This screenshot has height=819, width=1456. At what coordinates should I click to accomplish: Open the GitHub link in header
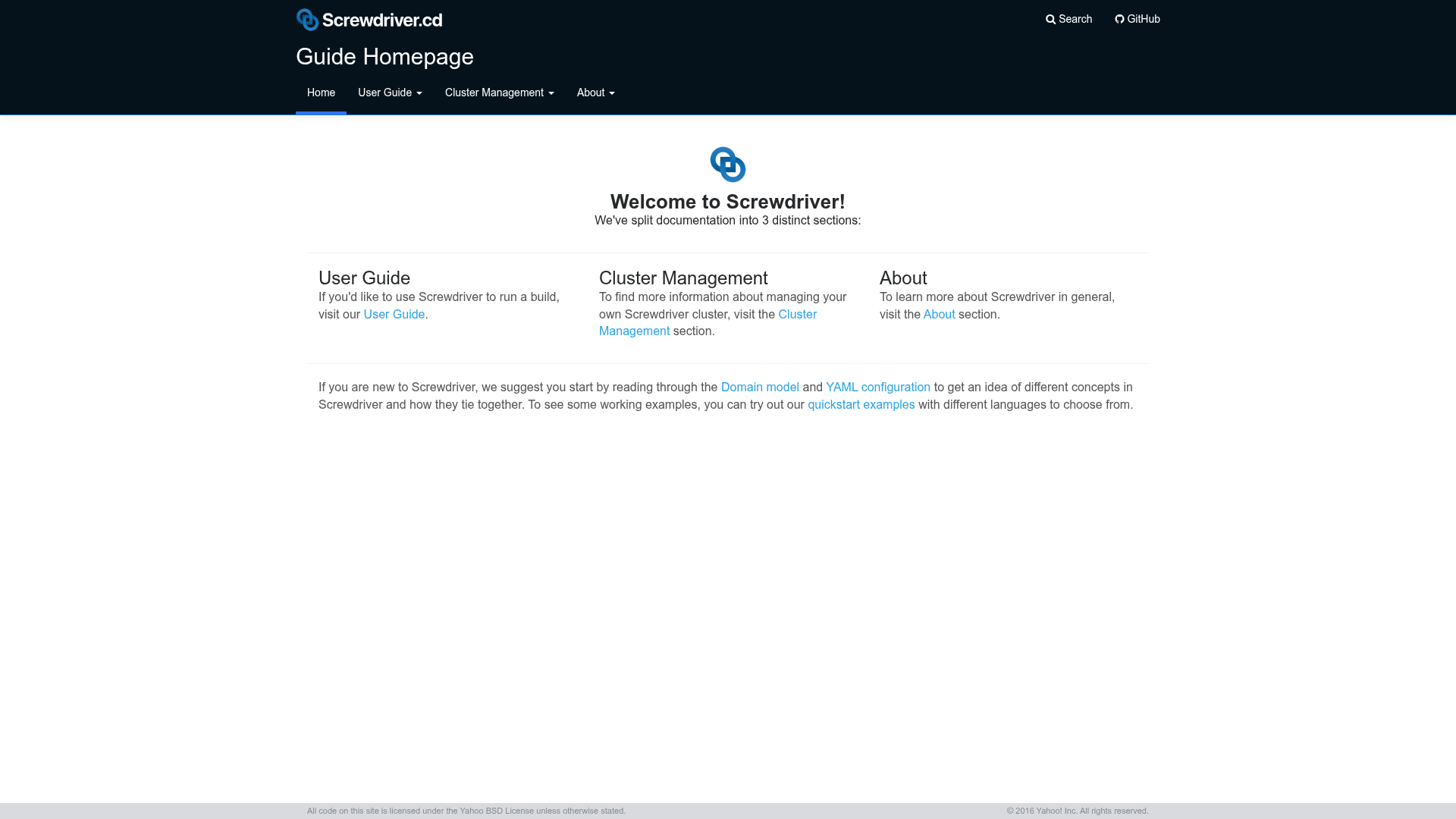[1137, 19]
